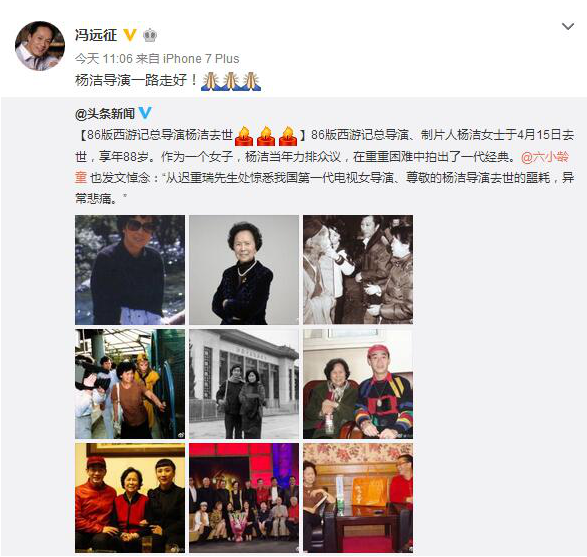Click the blue verified badge beside 头条新闻
Image resolution: width=587 pixels, height=557 pixels.
click(x=145, y=113)
